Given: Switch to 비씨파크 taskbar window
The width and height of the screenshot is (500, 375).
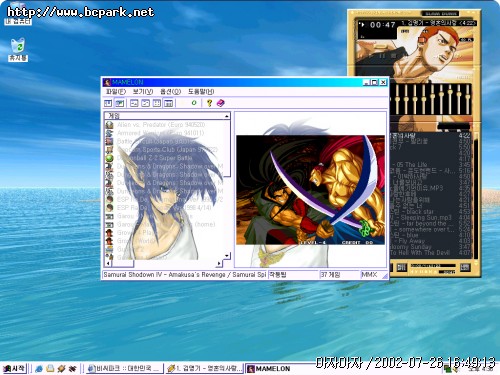Looking at the screenshot, I should [x=125, y=369].
